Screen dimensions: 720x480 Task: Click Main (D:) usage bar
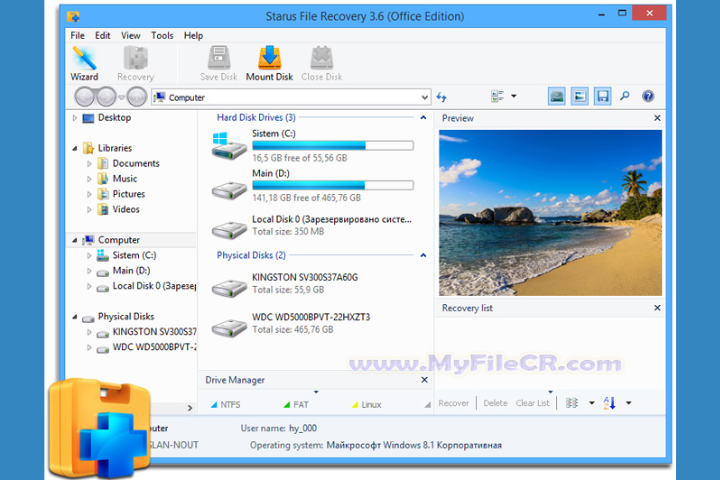333,185
